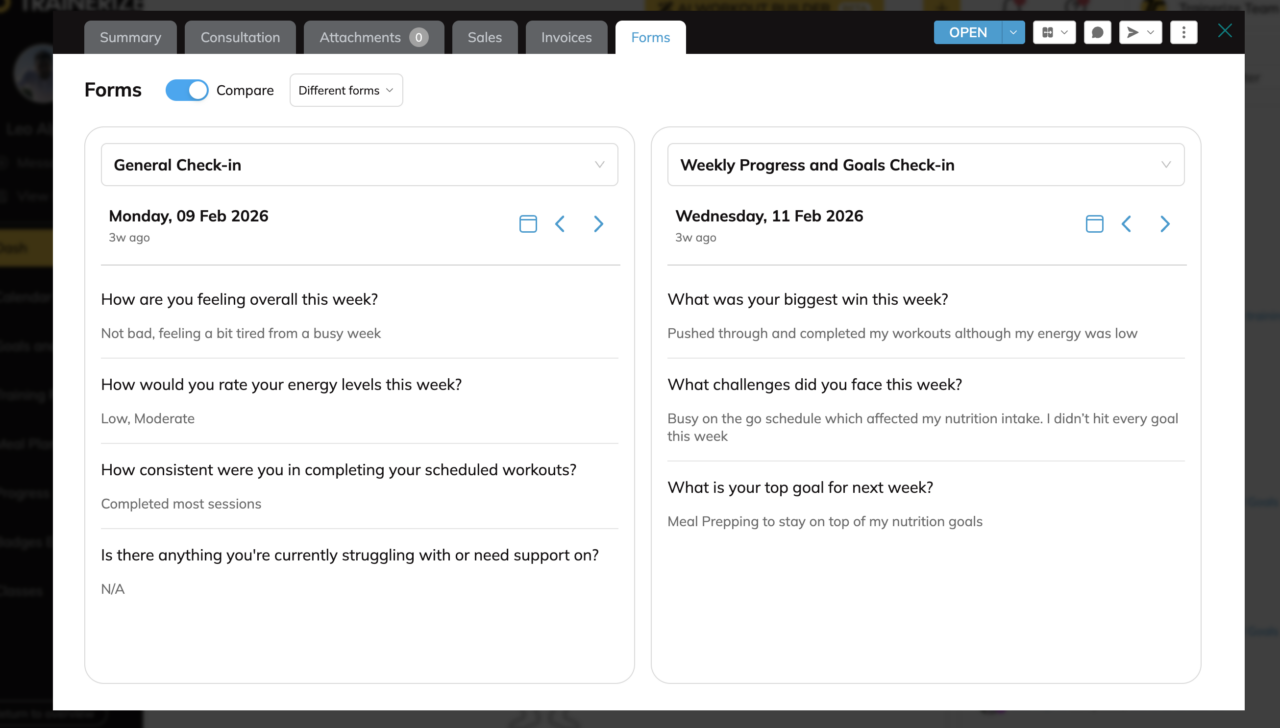Open the Different forms dropdown

tap(346, 90)
